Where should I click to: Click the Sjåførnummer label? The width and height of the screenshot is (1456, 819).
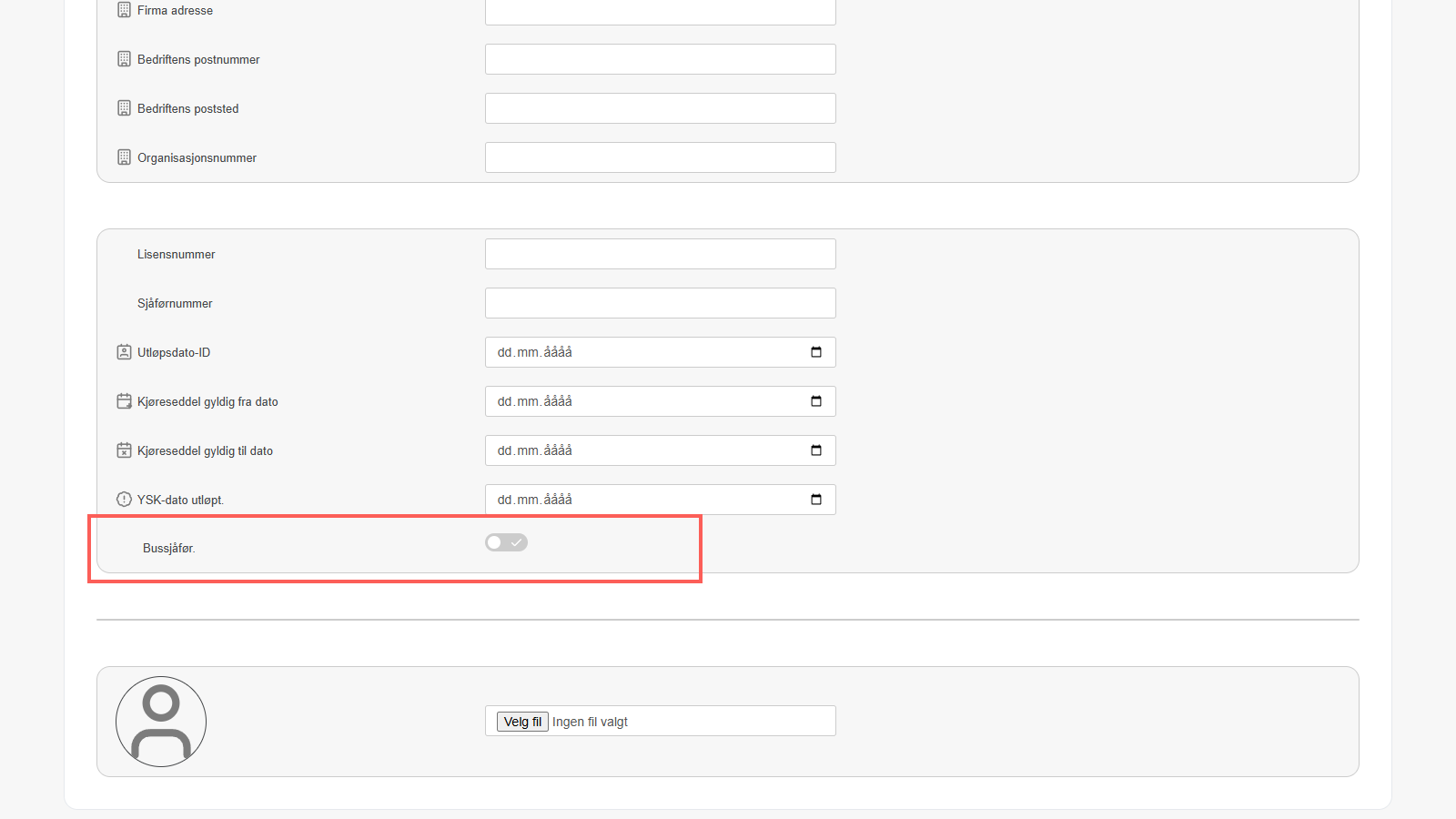point(175,303)
